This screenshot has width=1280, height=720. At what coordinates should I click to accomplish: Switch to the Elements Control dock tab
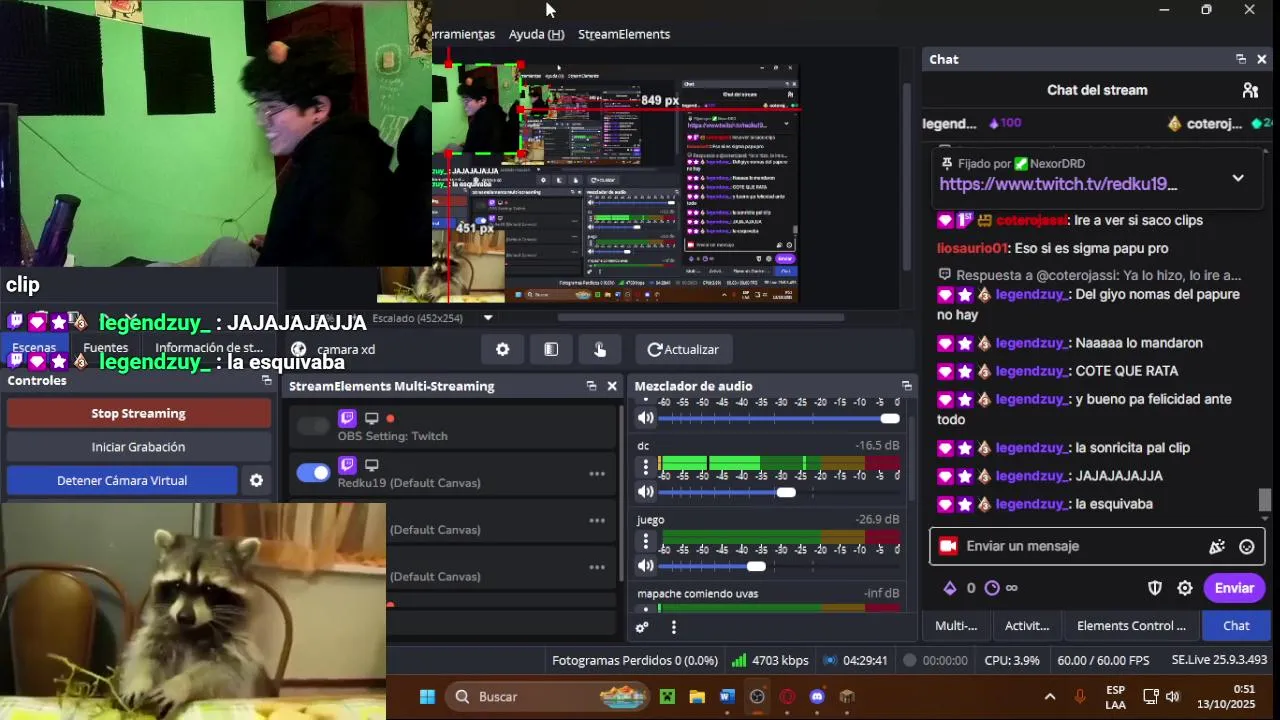[1131, 626]
